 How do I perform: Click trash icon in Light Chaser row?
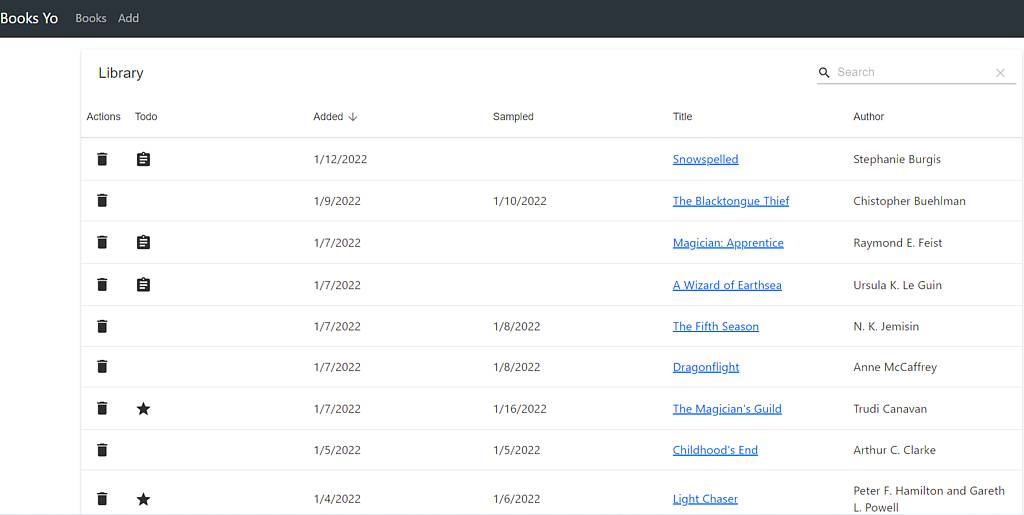tap(102, 499)
